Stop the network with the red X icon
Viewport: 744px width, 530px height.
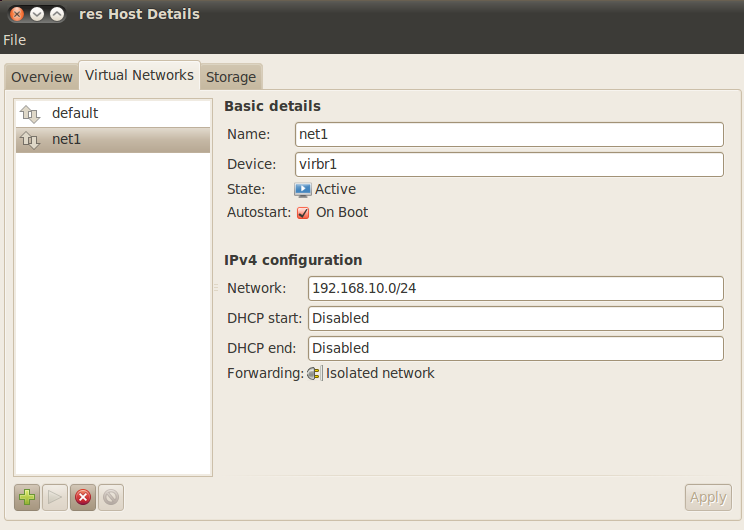click(83, 497)
